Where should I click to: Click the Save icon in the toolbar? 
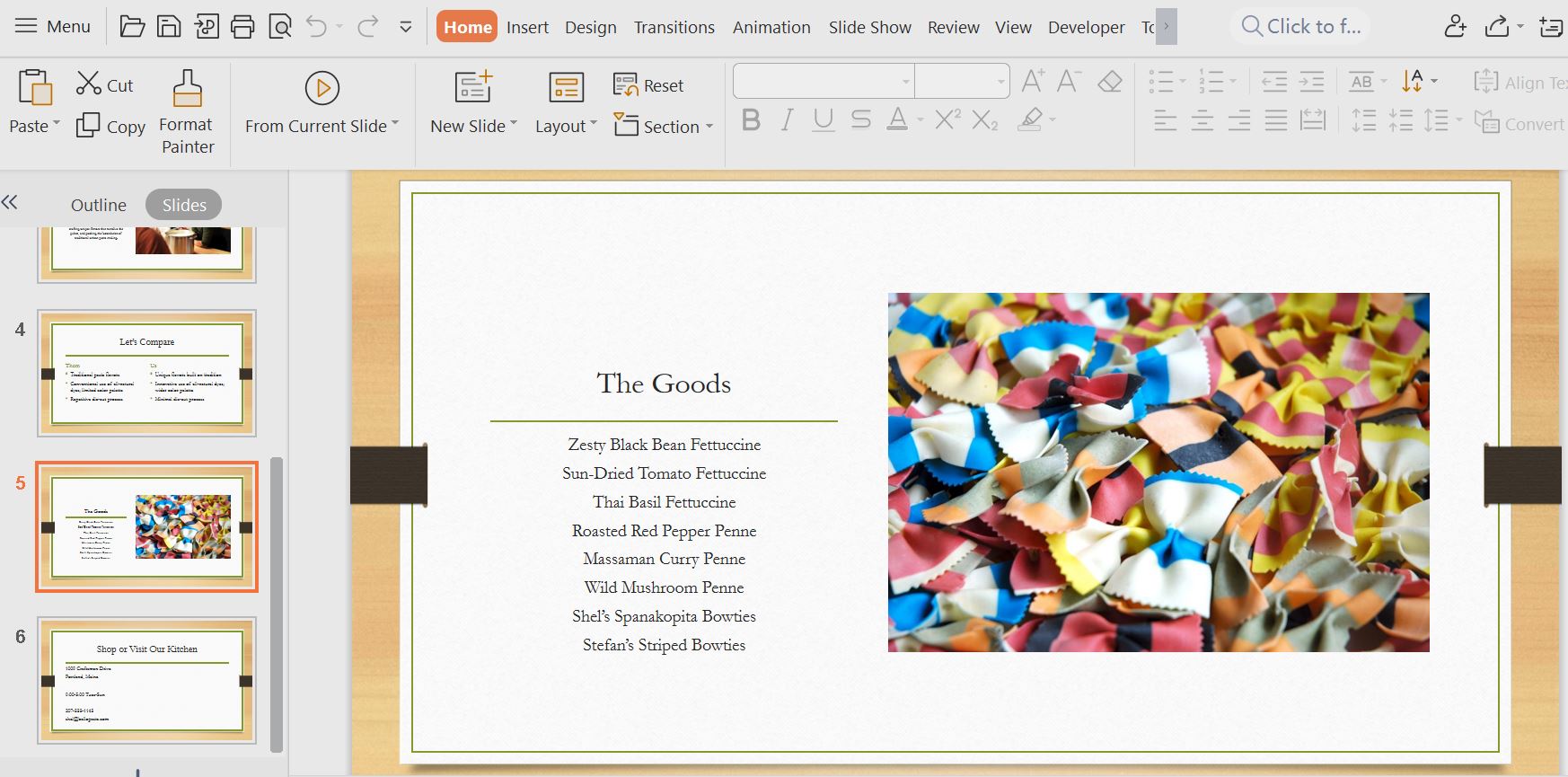169,27
